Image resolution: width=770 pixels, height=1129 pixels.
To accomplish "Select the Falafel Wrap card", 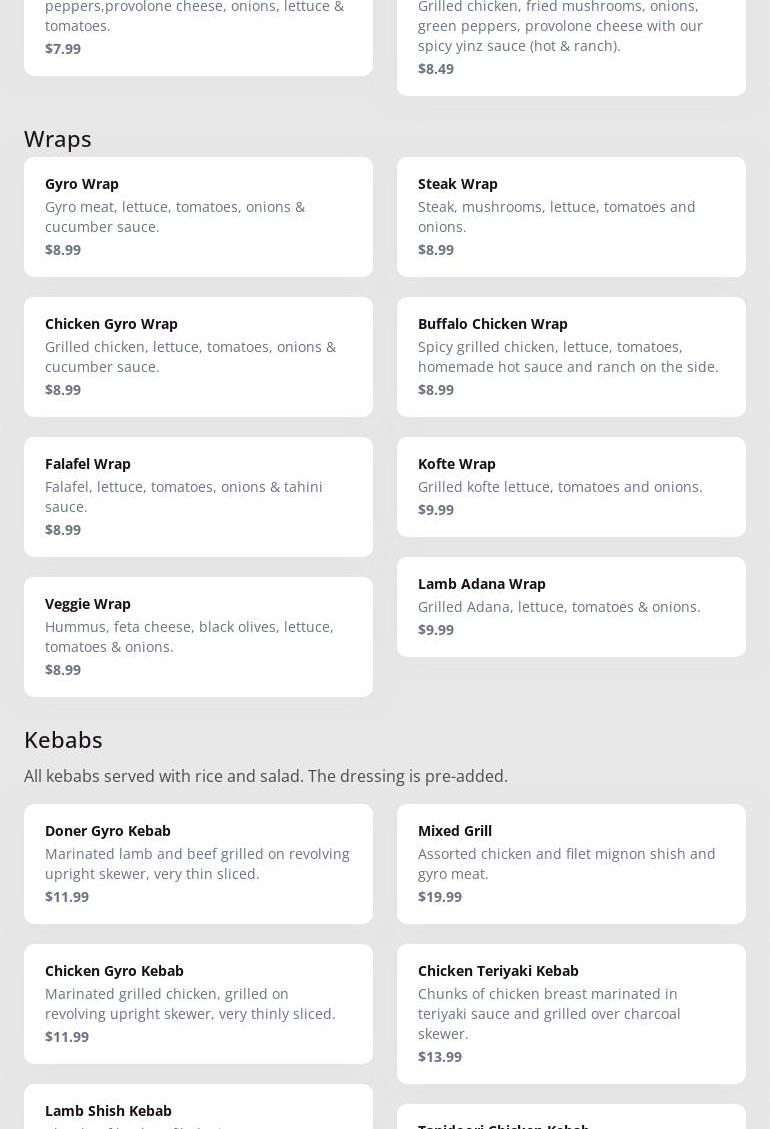I will [198, 496].
